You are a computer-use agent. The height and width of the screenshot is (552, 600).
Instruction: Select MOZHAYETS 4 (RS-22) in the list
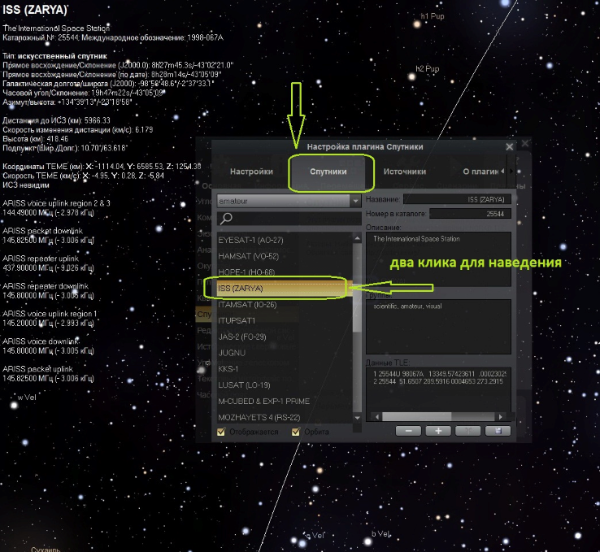pyautogui.click(x=285, y=417)
